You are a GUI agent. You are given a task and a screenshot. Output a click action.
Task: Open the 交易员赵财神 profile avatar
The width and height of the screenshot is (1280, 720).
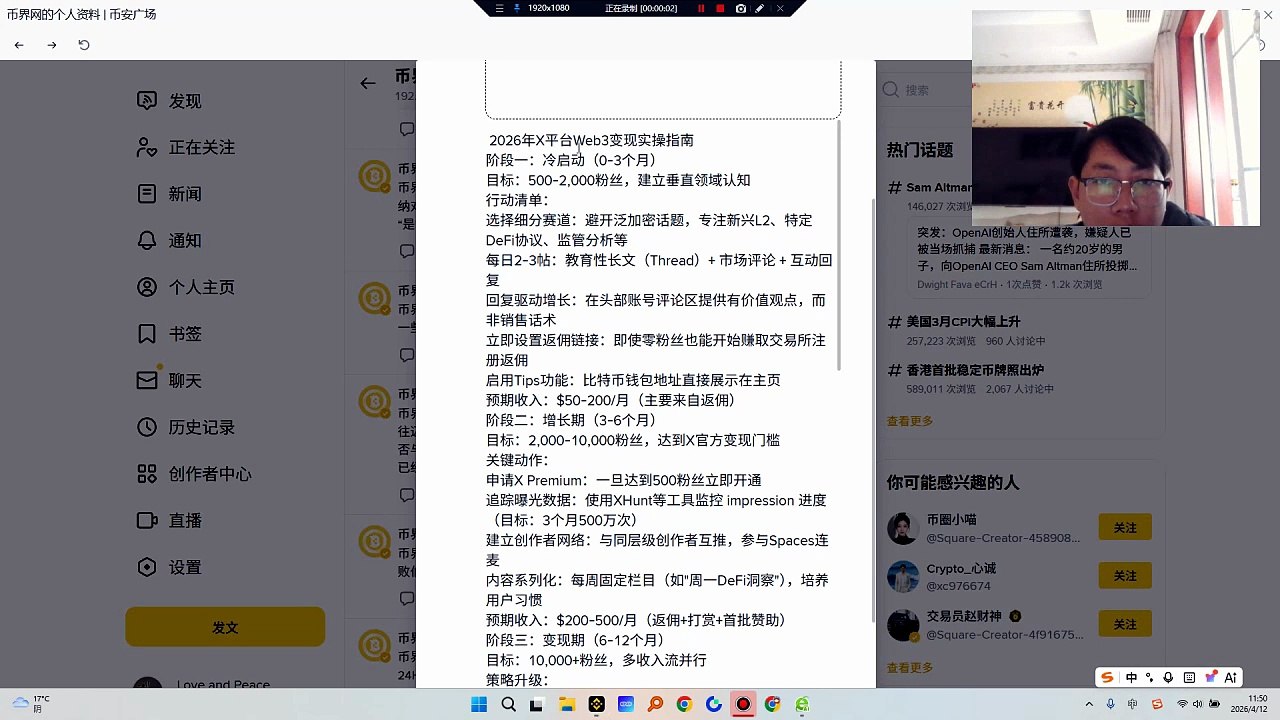tap(903, 625)
